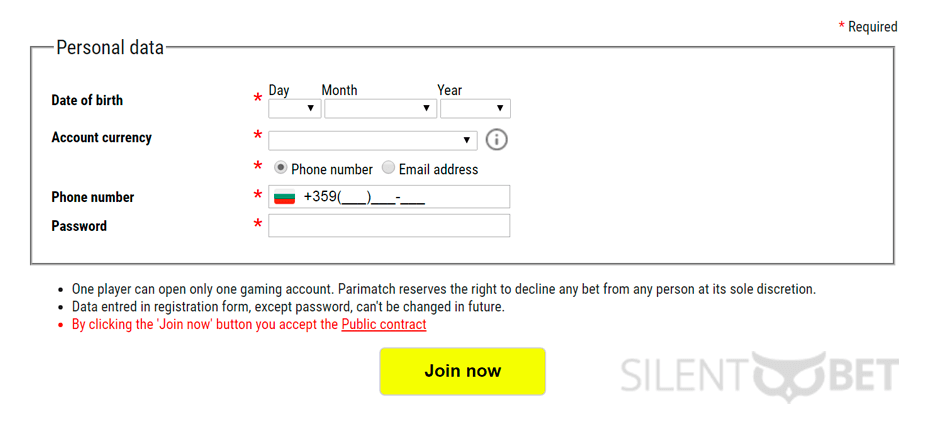Open the Public contract link

(x=384, y=325)
